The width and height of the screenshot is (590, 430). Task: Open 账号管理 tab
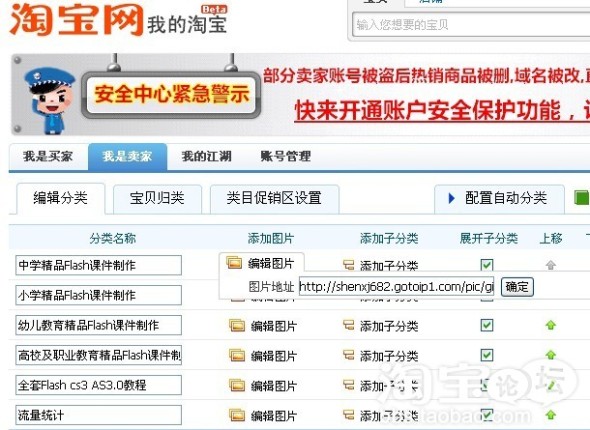coord(286,156)
